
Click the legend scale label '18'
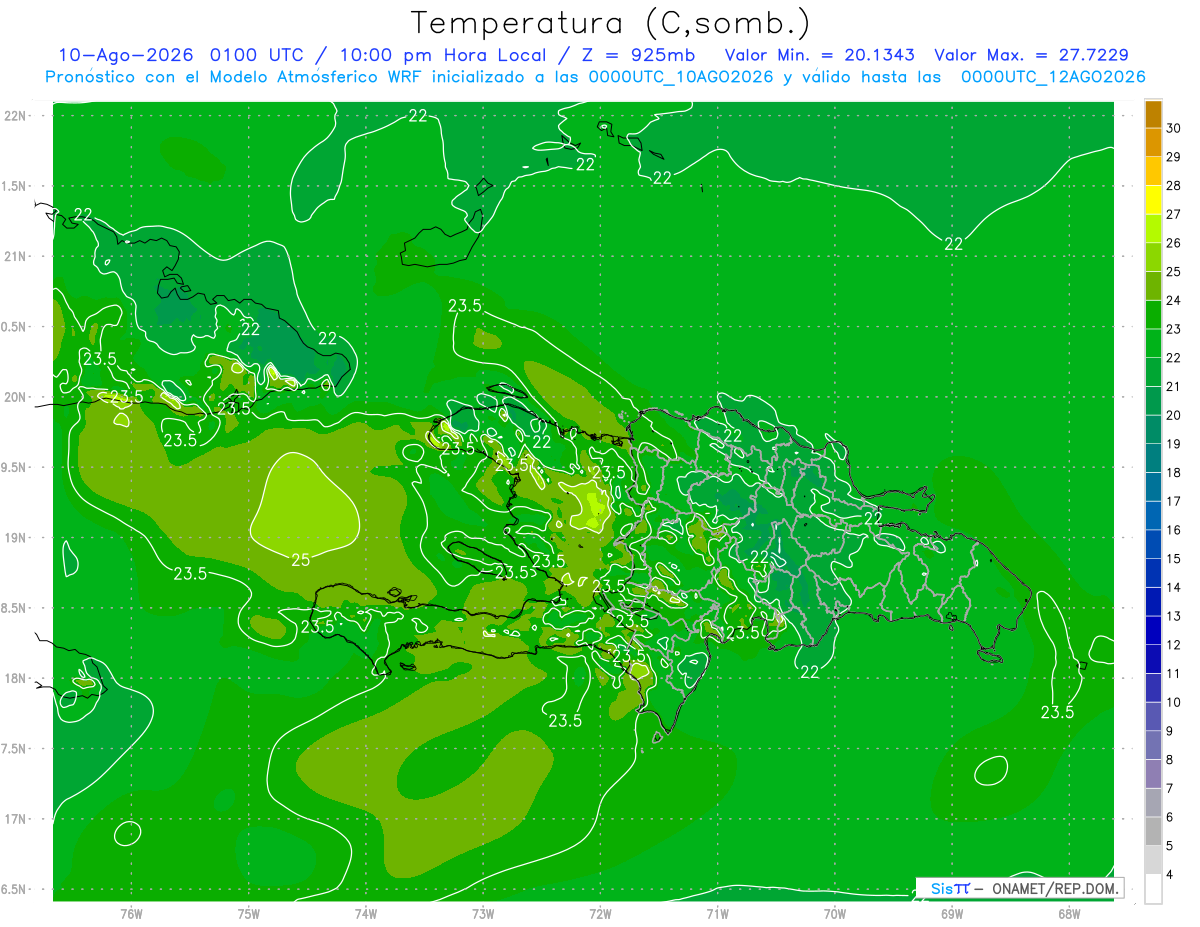(x=1175, y=472)
